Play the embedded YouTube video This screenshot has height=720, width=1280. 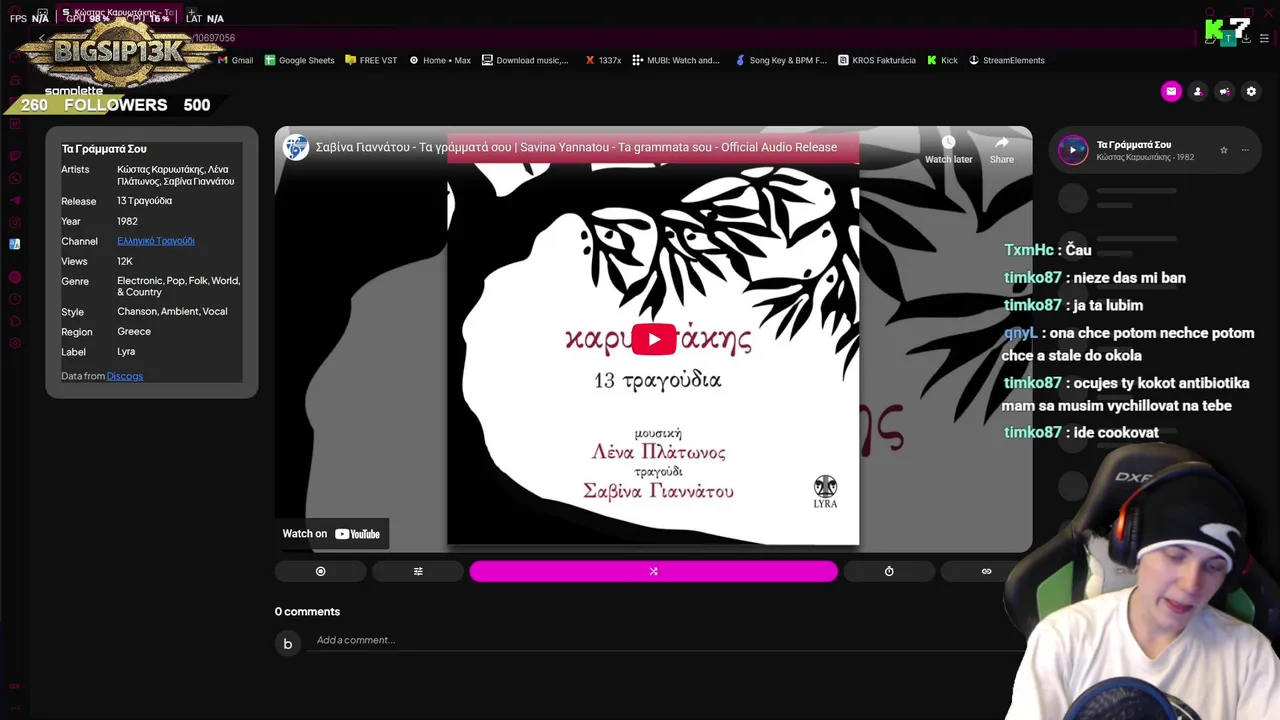click(653, 339)
